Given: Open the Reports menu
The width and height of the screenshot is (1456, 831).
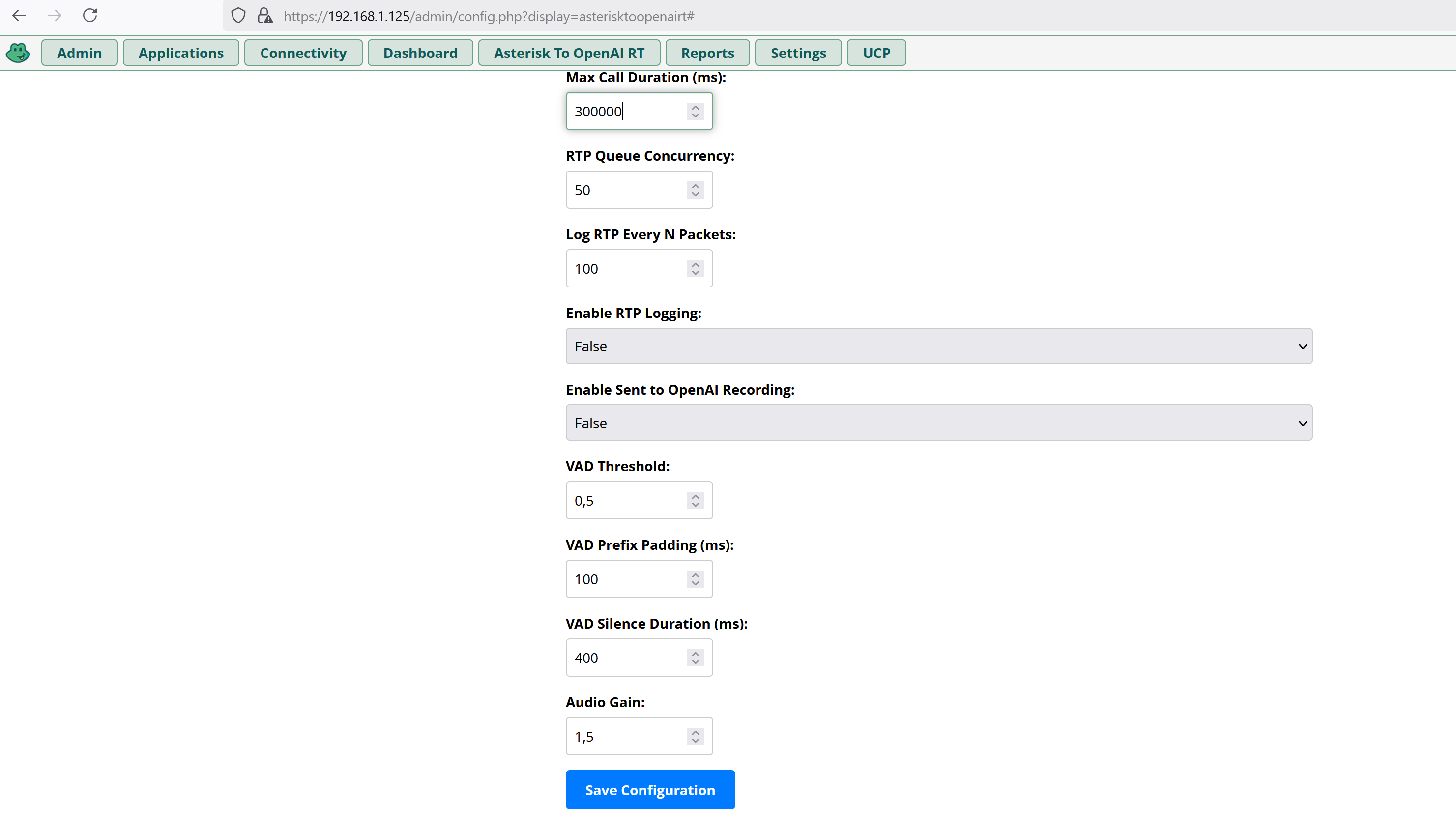Looking at the screenshot, I should point(708,53).
